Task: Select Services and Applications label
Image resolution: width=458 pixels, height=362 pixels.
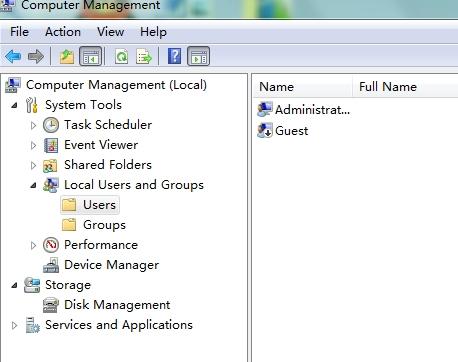Action: point(119,325)
